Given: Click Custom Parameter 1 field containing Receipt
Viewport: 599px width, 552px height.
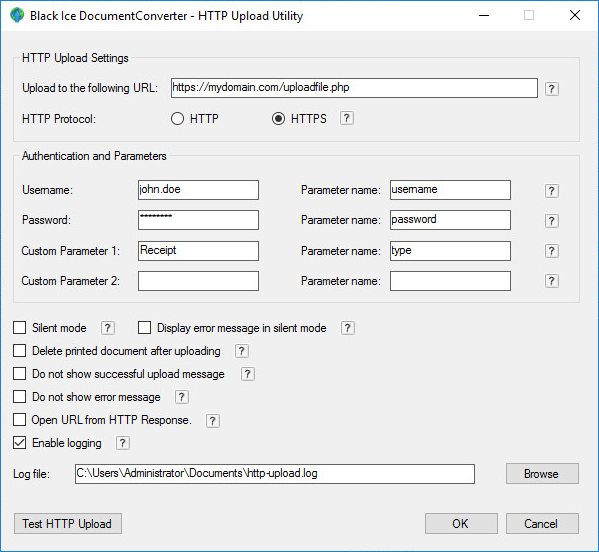Looking at the screenshot, I should click(x=198, y=251).
